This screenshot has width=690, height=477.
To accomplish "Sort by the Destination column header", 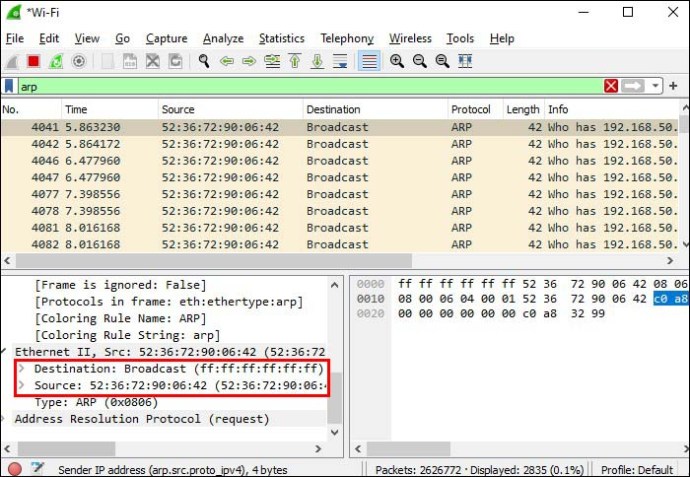I will click(x=375, y=109).
